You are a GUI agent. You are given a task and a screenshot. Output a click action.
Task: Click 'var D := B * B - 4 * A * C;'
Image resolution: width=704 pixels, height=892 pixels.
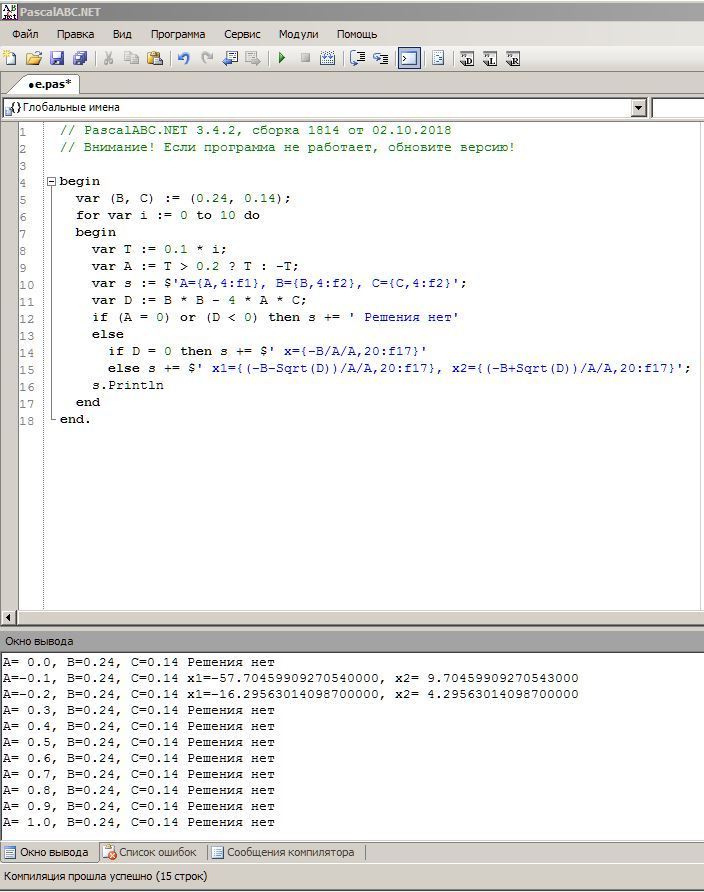pos(199,301)
